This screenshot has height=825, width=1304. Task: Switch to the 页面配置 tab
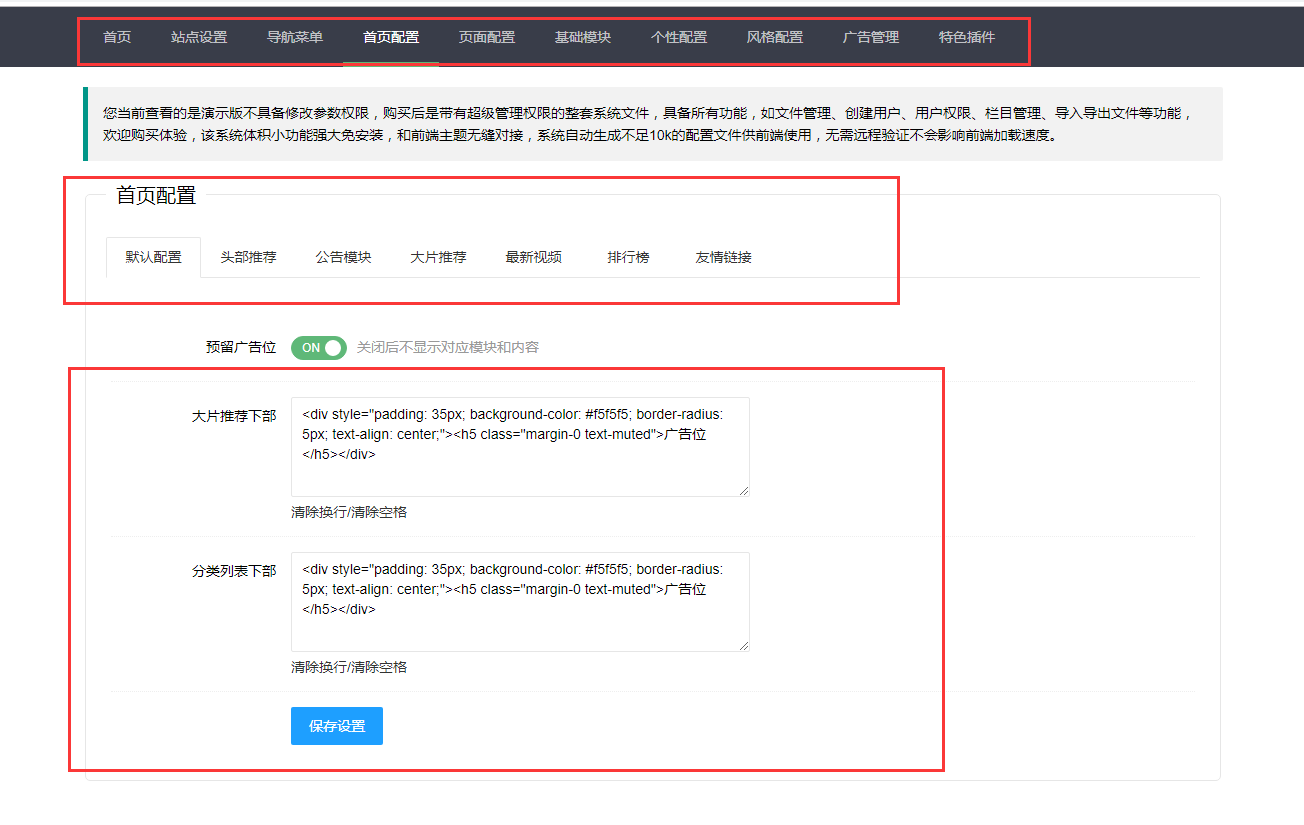(x=486, y=37)
